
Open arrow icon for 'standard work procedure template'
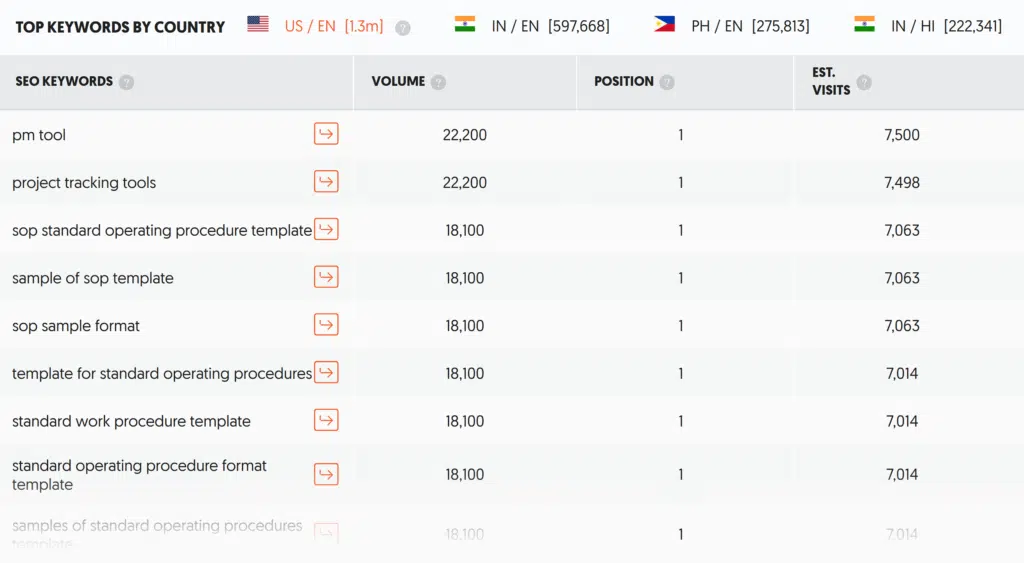click(x=326, y=420)
